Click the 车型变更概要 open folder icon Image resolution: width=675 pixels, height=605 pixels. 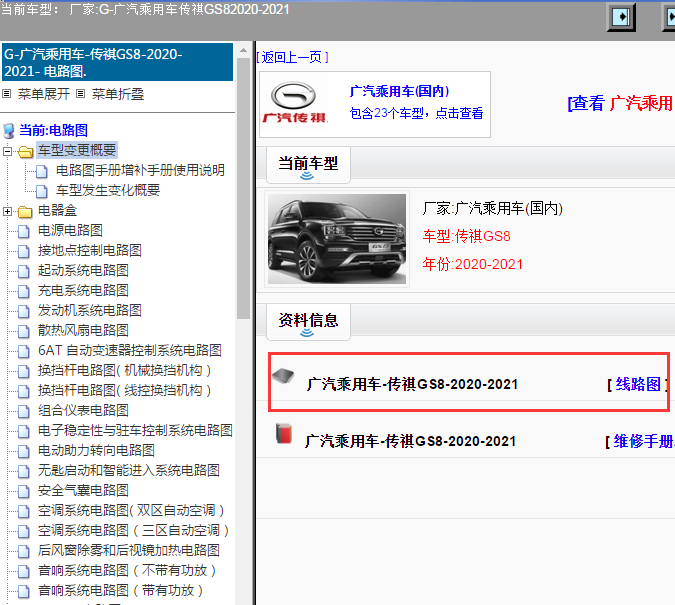[25, 152]
